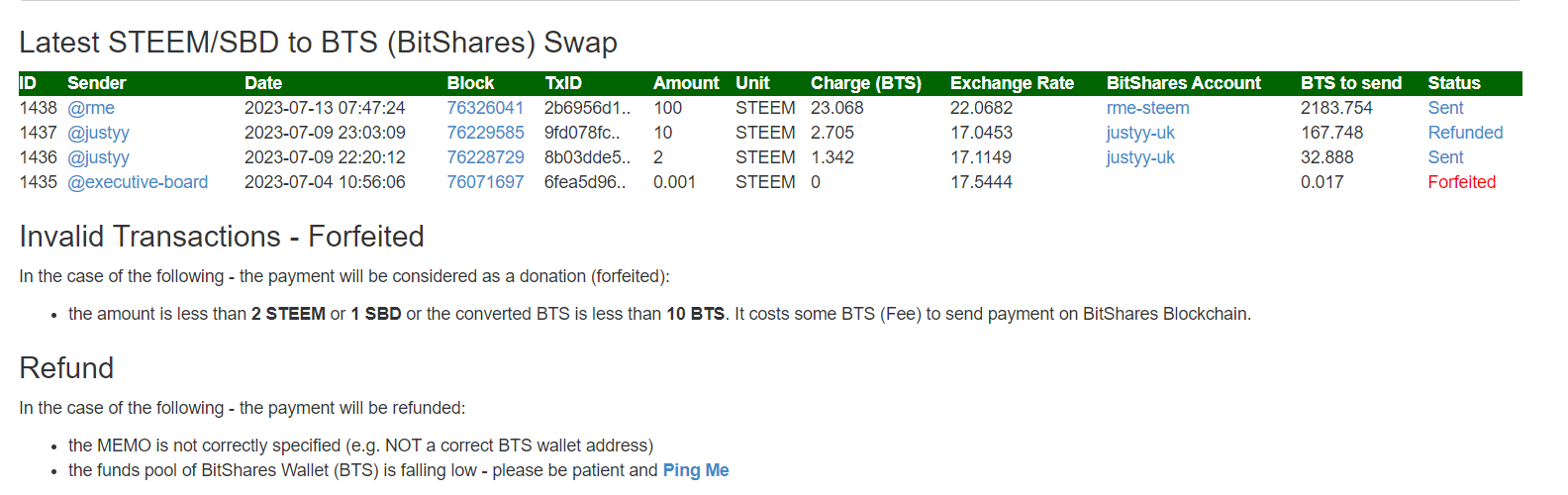Click the TxID value 2b6956d1..
Image resolution: width=1568 pixels, height=495 pixels.
587,108
